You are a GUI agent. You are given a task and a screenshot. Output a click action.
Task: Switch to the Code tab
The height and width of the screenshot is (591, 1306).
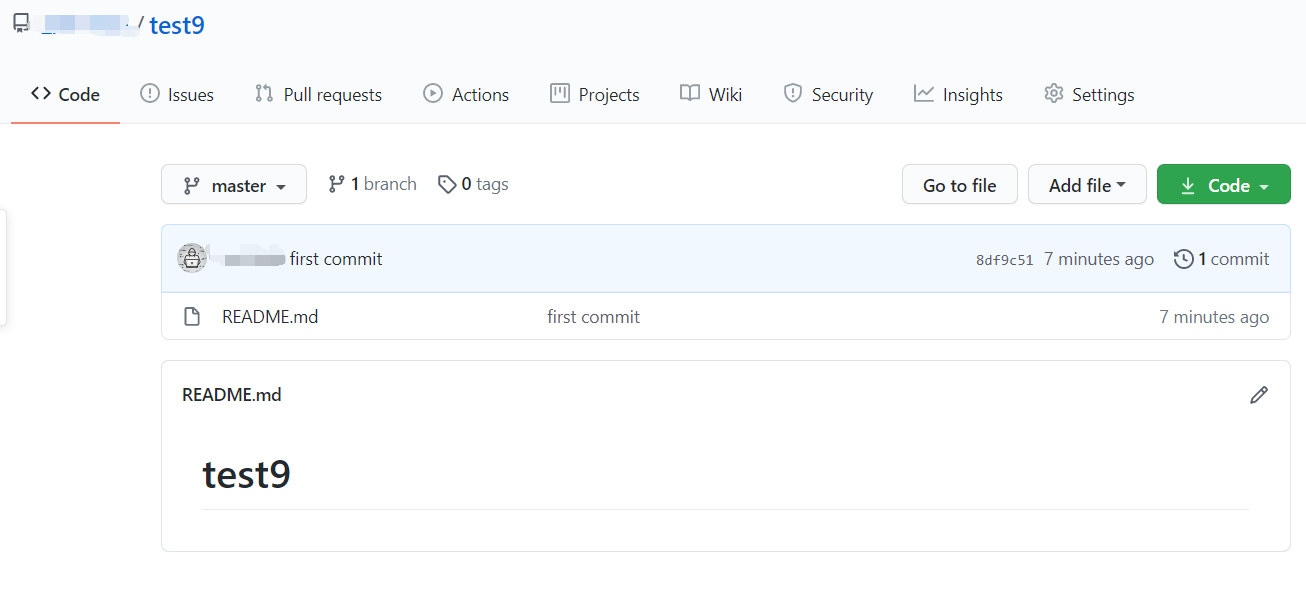(65, 95)
